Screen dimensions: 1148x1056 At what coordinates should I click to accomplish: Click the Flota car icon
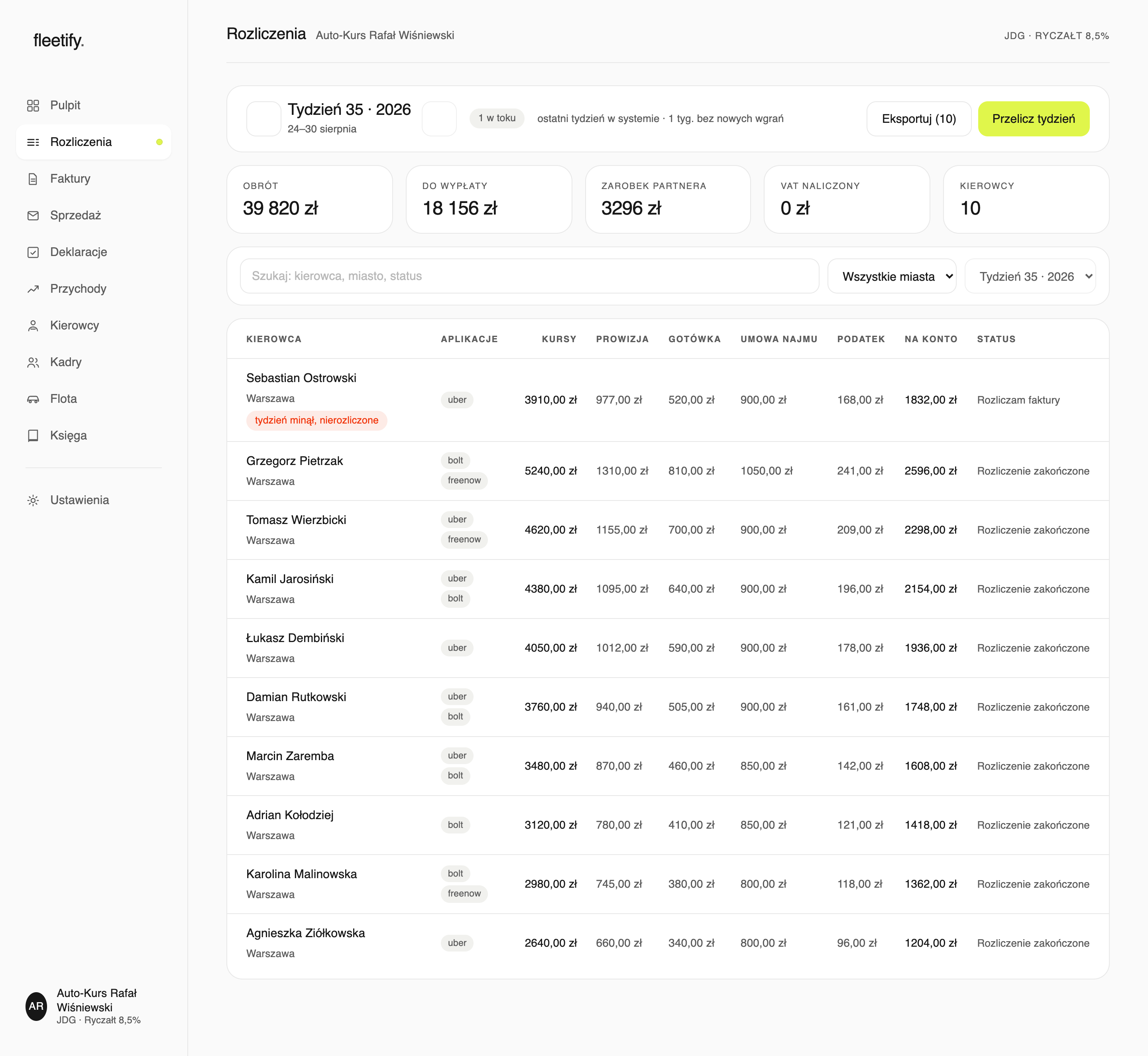tap(33, 399)
